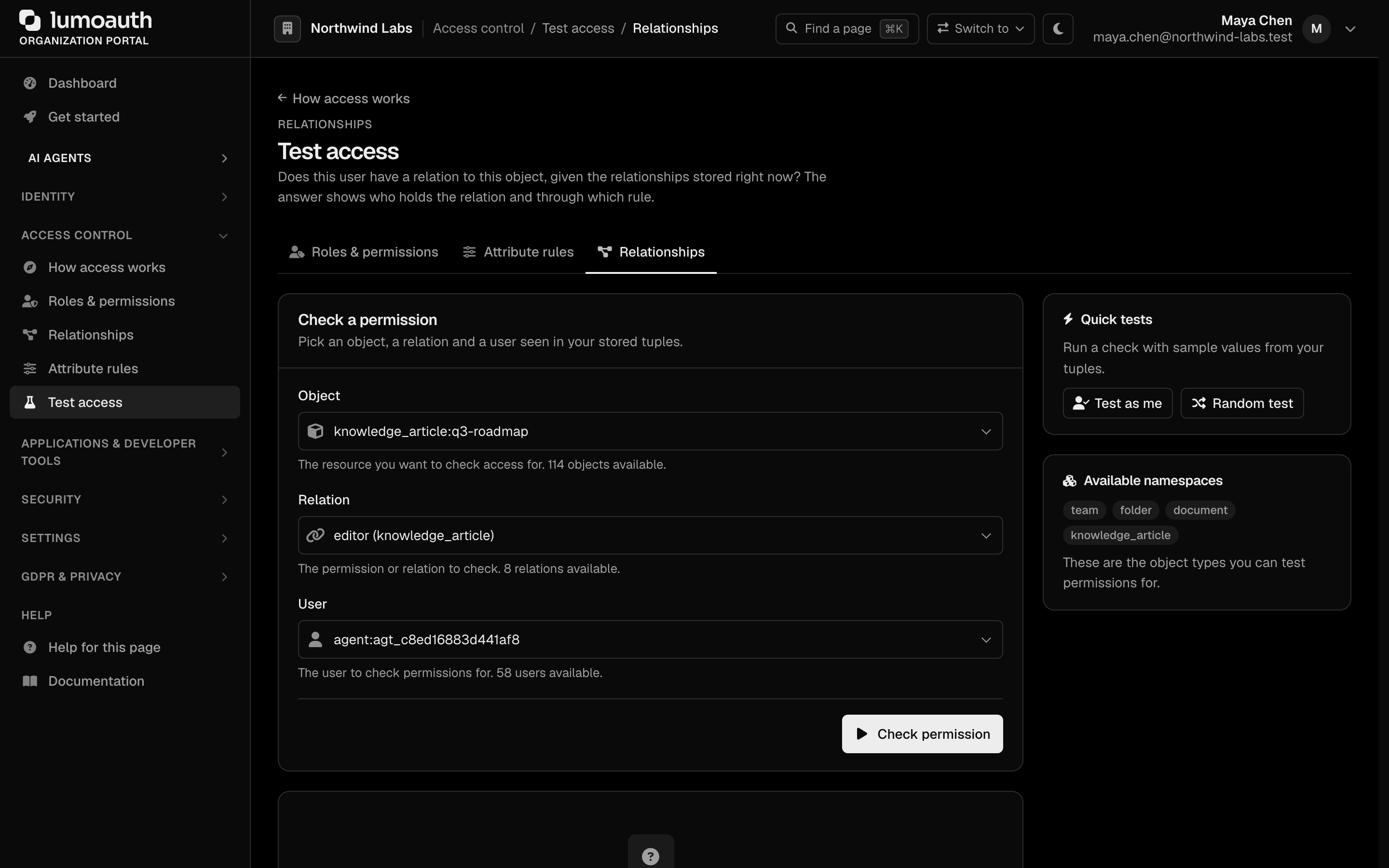Click the Available namespaces cubes icon
Screen dimensions: 1389x868
(x=1069, y=481)
